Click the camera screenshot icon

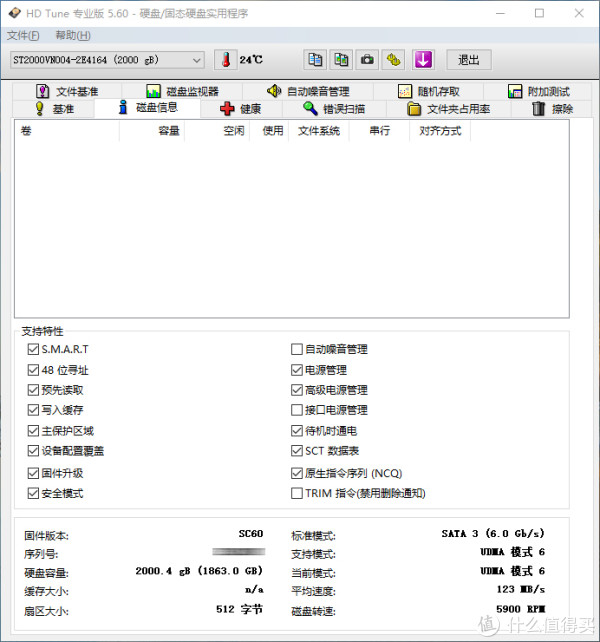click(x=367, y=60)
